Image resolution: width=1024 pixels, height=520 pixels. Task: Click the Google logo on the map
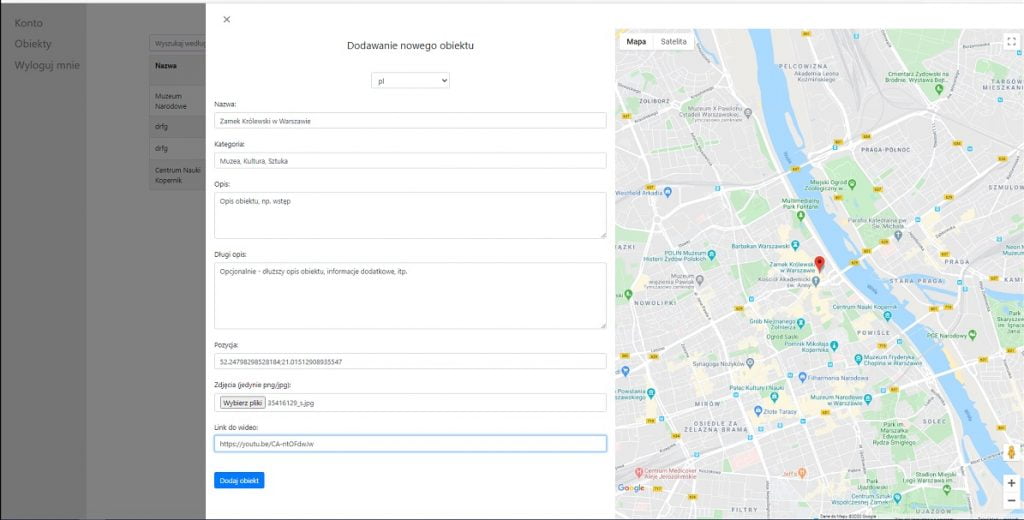point(631,488)
